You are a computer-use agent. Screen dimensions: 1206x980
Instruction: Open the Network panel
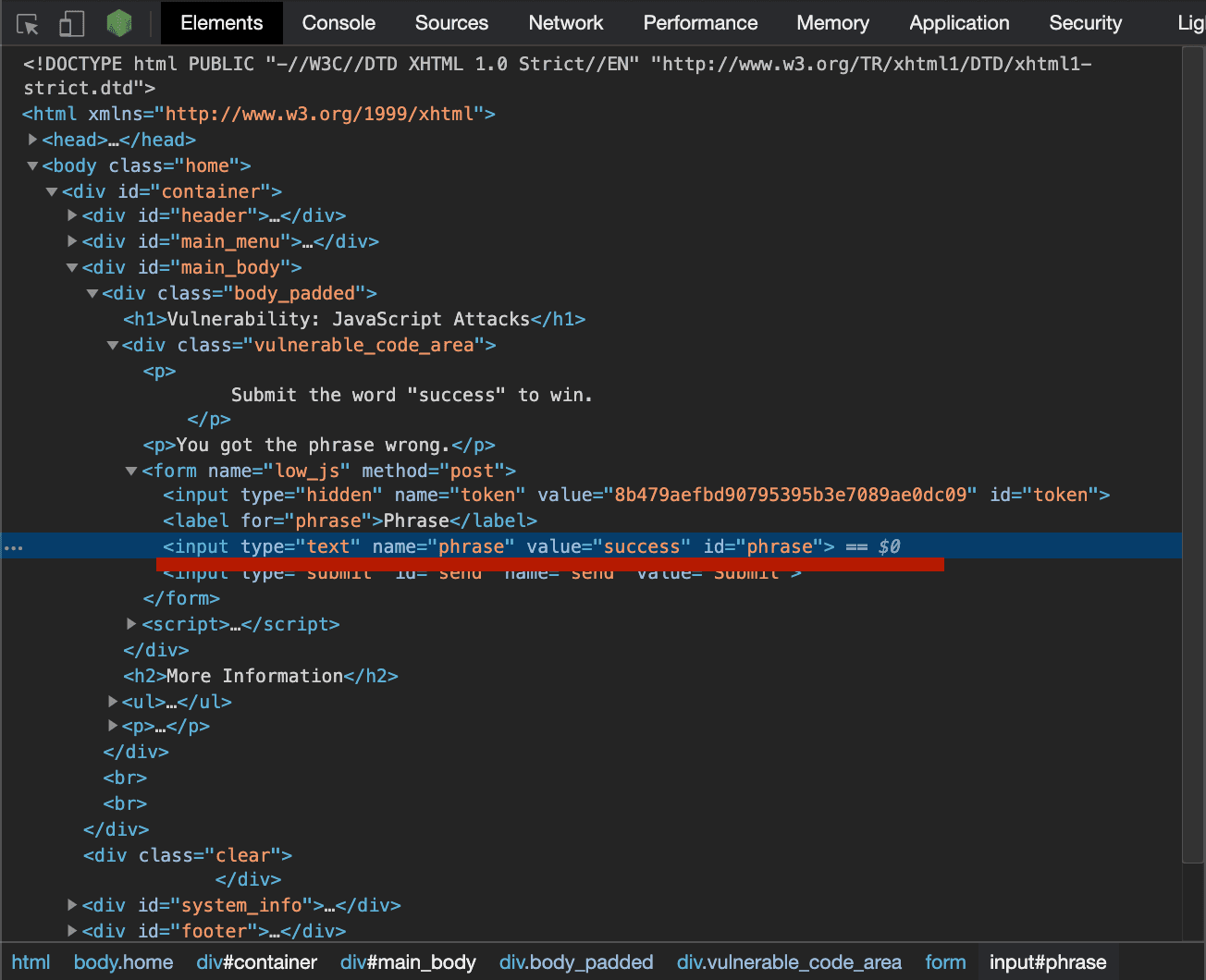[565, 22]
